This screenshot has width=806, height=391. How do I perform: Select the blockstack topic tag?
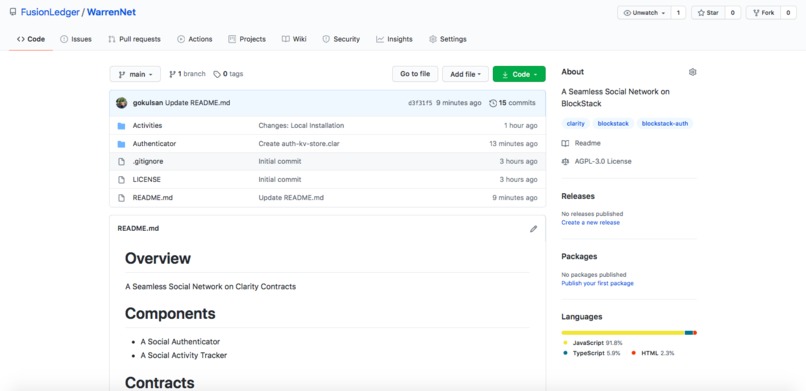click(613, 124)
